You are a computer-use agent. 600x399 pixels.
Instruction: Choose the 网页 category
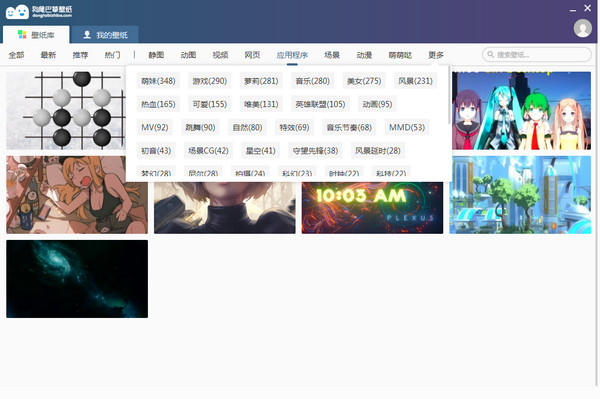pyautogui.click(x=252, y=55)
